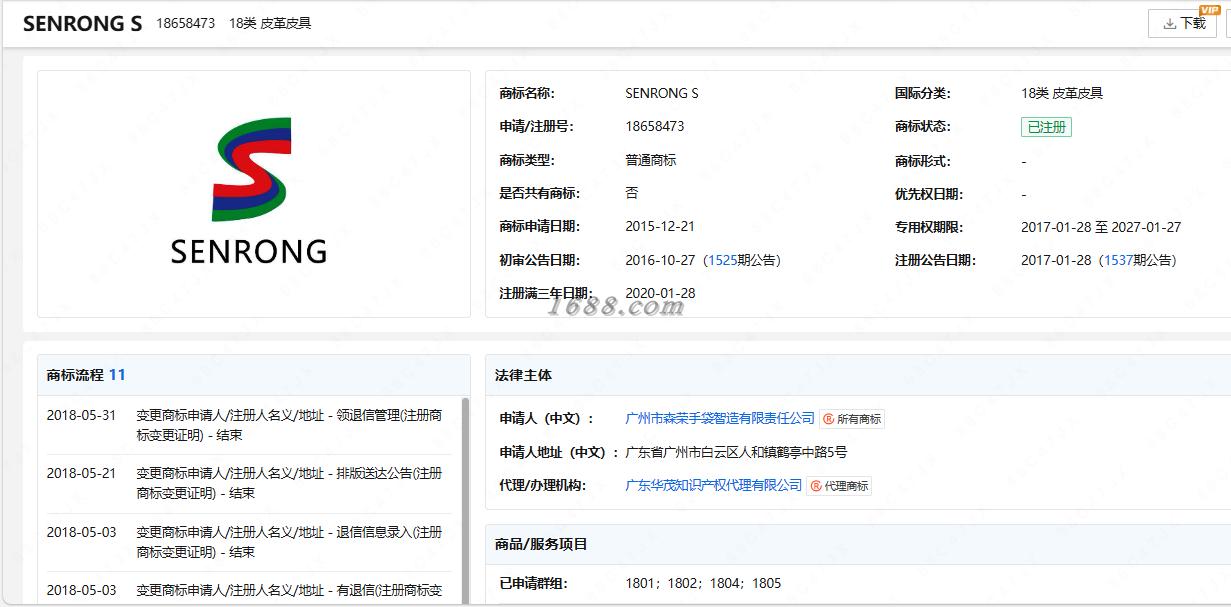This screenshot has height=607, width=1231.
Task: Click the SENRONG trademark logo image
Action: [x=249, y=192]
